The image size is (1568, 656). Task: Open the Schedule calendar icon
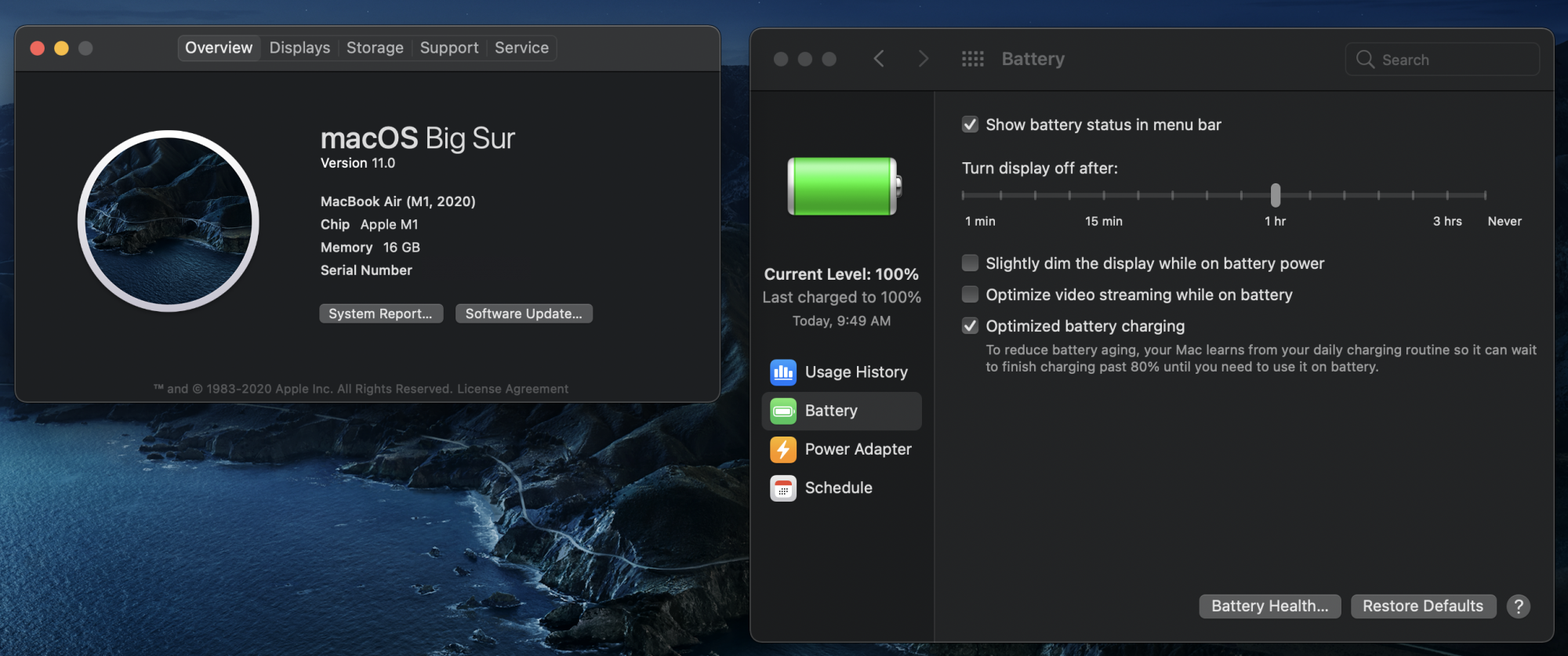[x=782, y=487]
